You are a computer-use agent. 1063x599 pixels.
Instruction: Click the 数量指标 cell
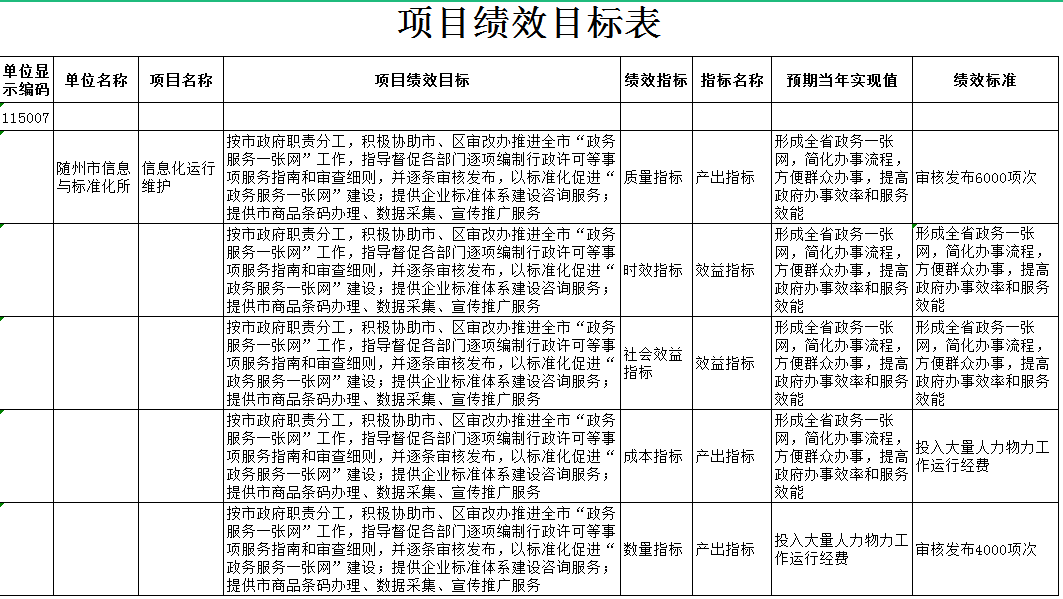[x=656, y=549]
